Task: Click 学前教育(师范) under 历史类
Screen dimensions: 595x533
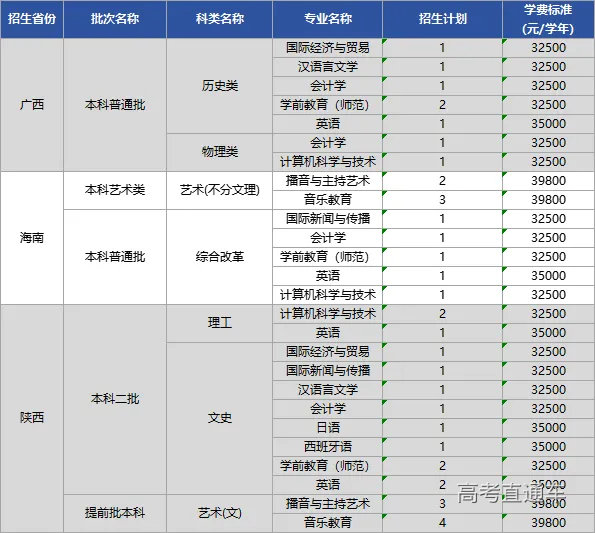Action: tap(327, 105)
